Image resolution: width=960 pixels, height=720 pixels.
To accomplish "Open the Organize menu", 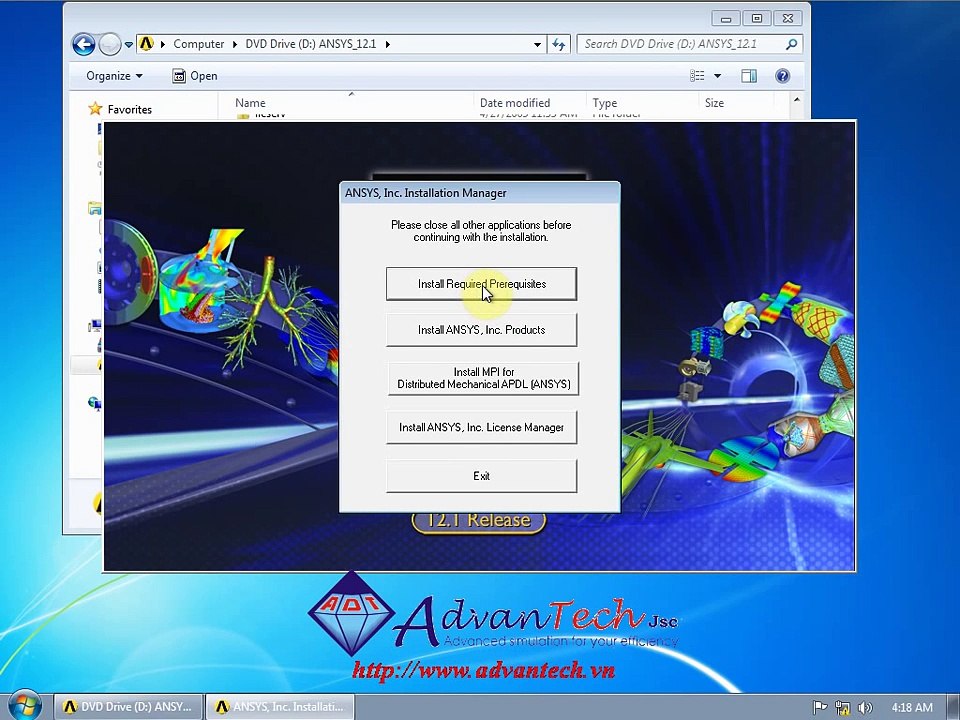I will click(x=114, y=76).
